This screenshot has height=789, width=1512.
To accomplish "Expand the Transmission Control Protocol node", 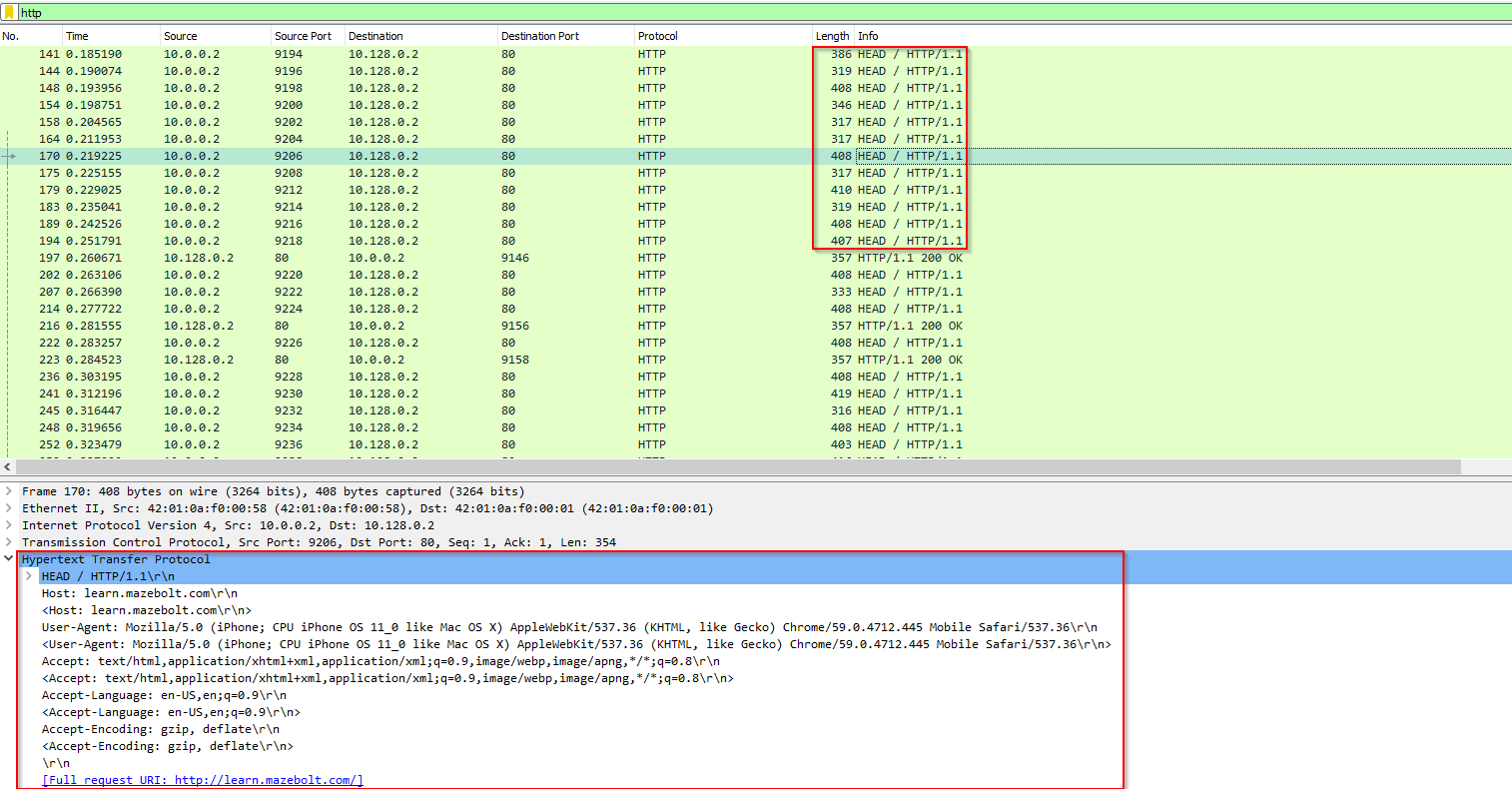I will pos(9,542).
